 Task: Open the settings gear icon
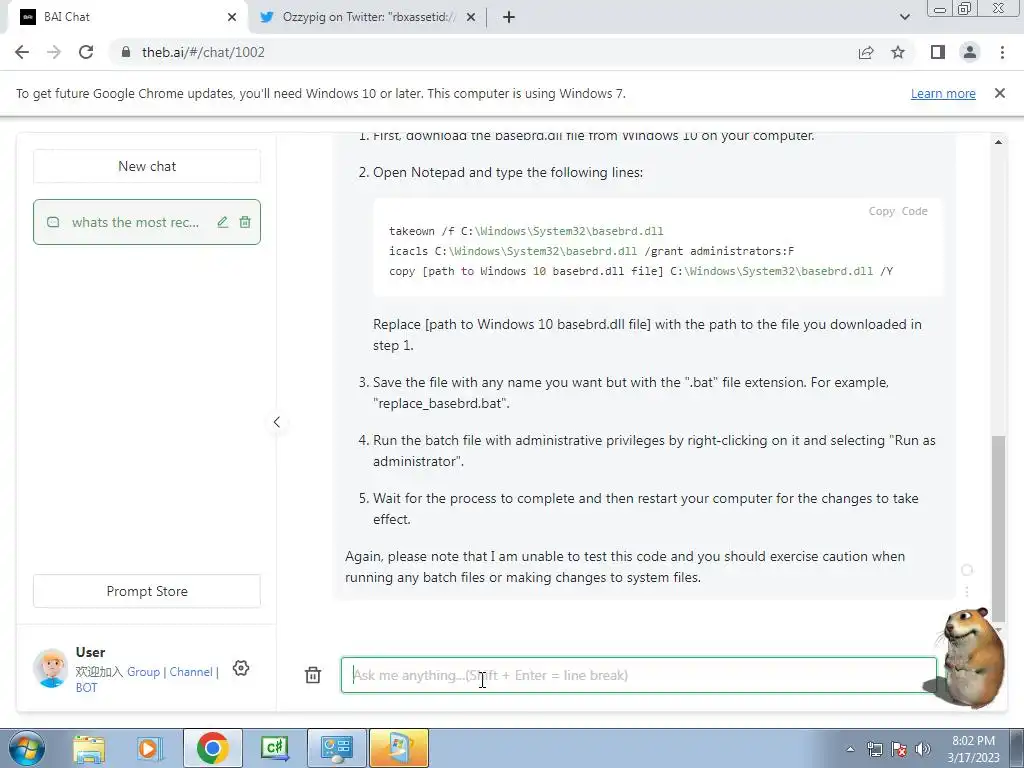tap(241, 668)
